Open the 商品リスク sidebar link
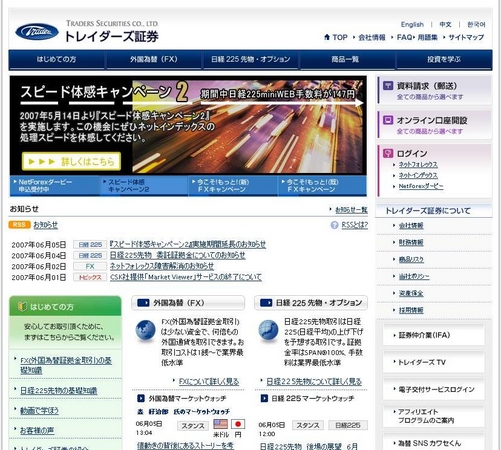The width and height of the screenshot is (501, 450). [411, 259]
